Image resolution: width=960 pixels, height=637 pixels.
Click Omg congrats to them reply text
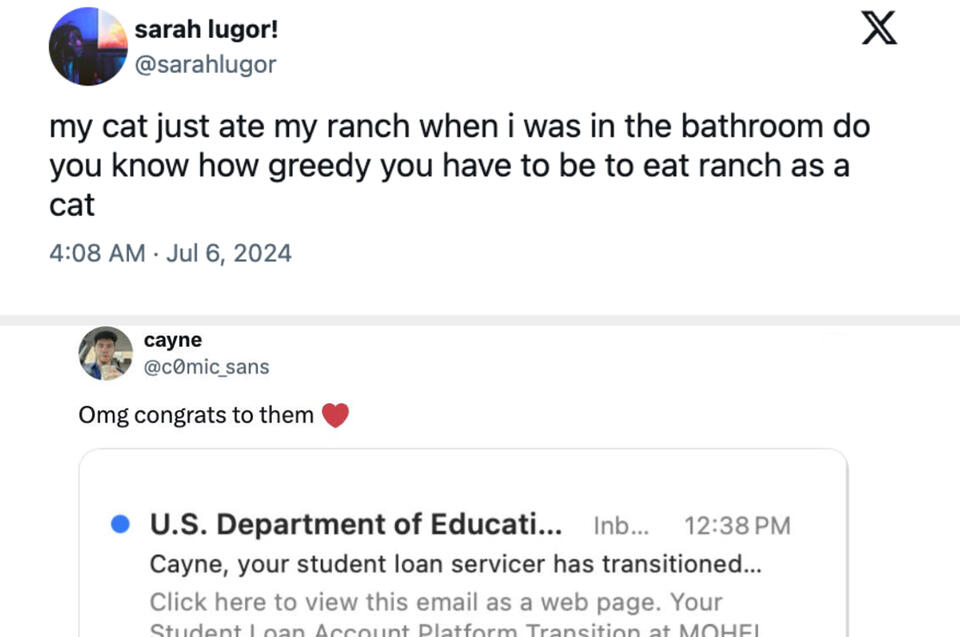click(x=193, y=413)
